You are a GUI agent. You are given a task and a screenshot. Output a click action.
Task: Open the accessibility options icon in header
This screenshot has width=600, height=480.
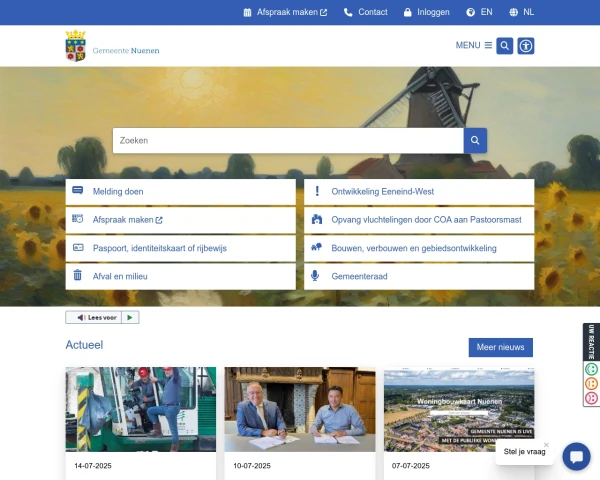[526, 46]
